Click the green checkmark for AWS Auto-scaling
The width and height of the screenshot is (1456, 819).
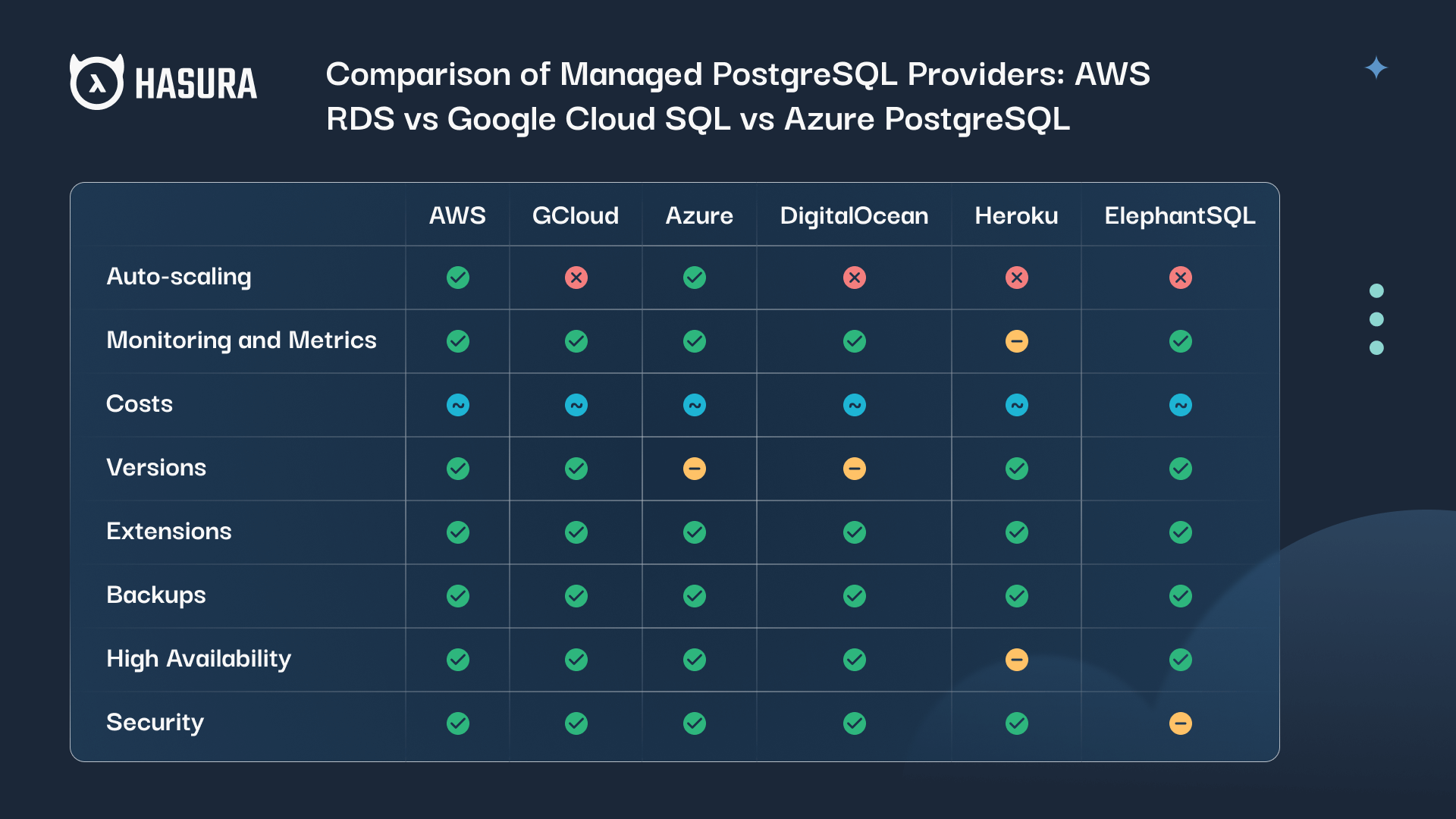pyautogui.click(x=457, y=278)
